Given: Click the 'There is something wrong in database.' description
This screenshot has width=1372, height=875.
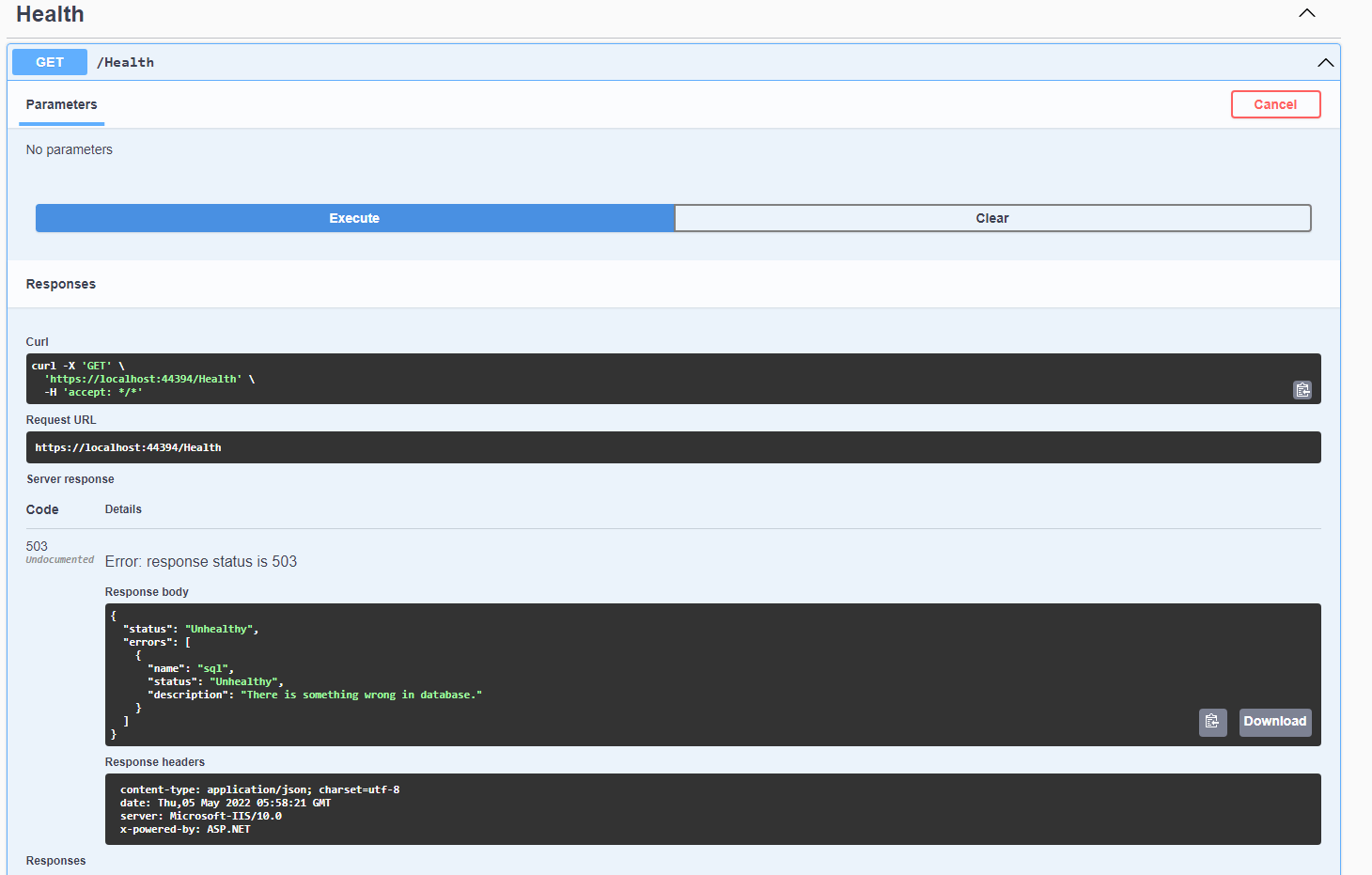Looking at the screenshot, I should (362, 695).
